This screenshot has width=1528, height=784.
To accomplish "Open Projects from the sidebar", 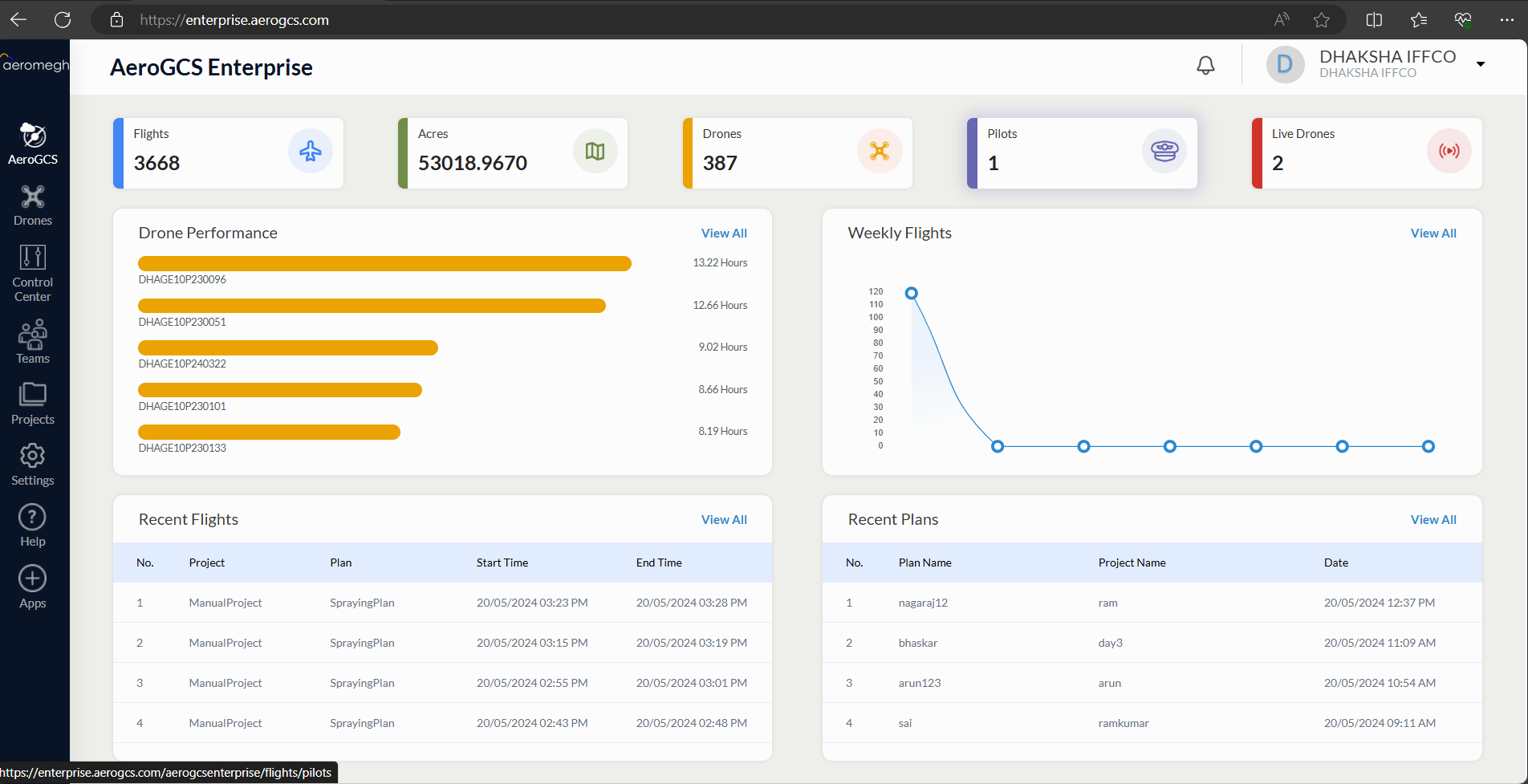I will 33,403.
